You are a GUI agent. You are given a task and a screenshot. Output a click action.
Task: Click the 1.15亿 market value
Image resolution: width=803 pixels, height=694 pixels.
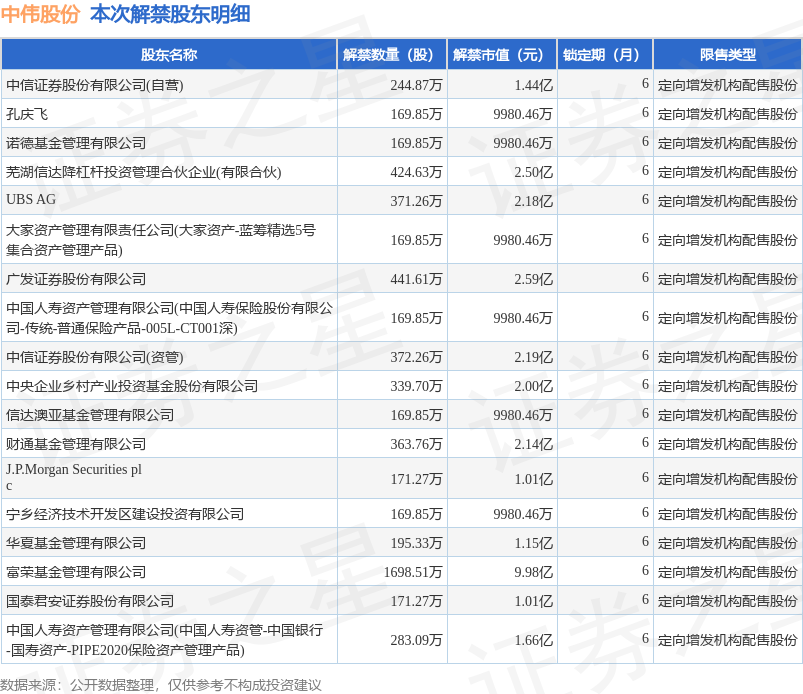point(534,543)
